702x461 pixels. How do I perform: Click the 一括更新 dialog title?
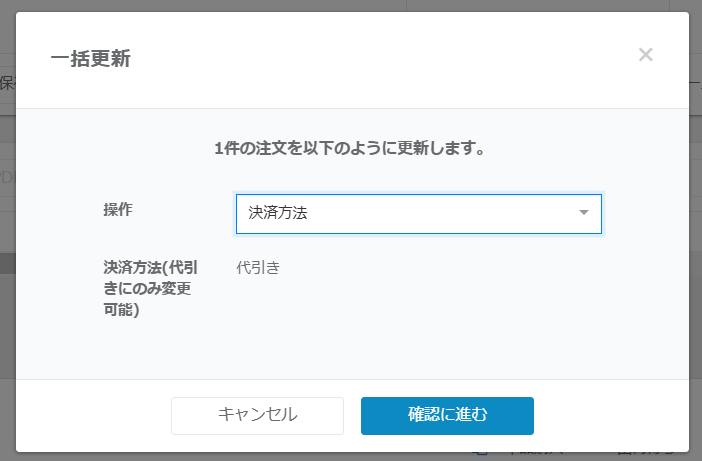(x=90, y=59)
